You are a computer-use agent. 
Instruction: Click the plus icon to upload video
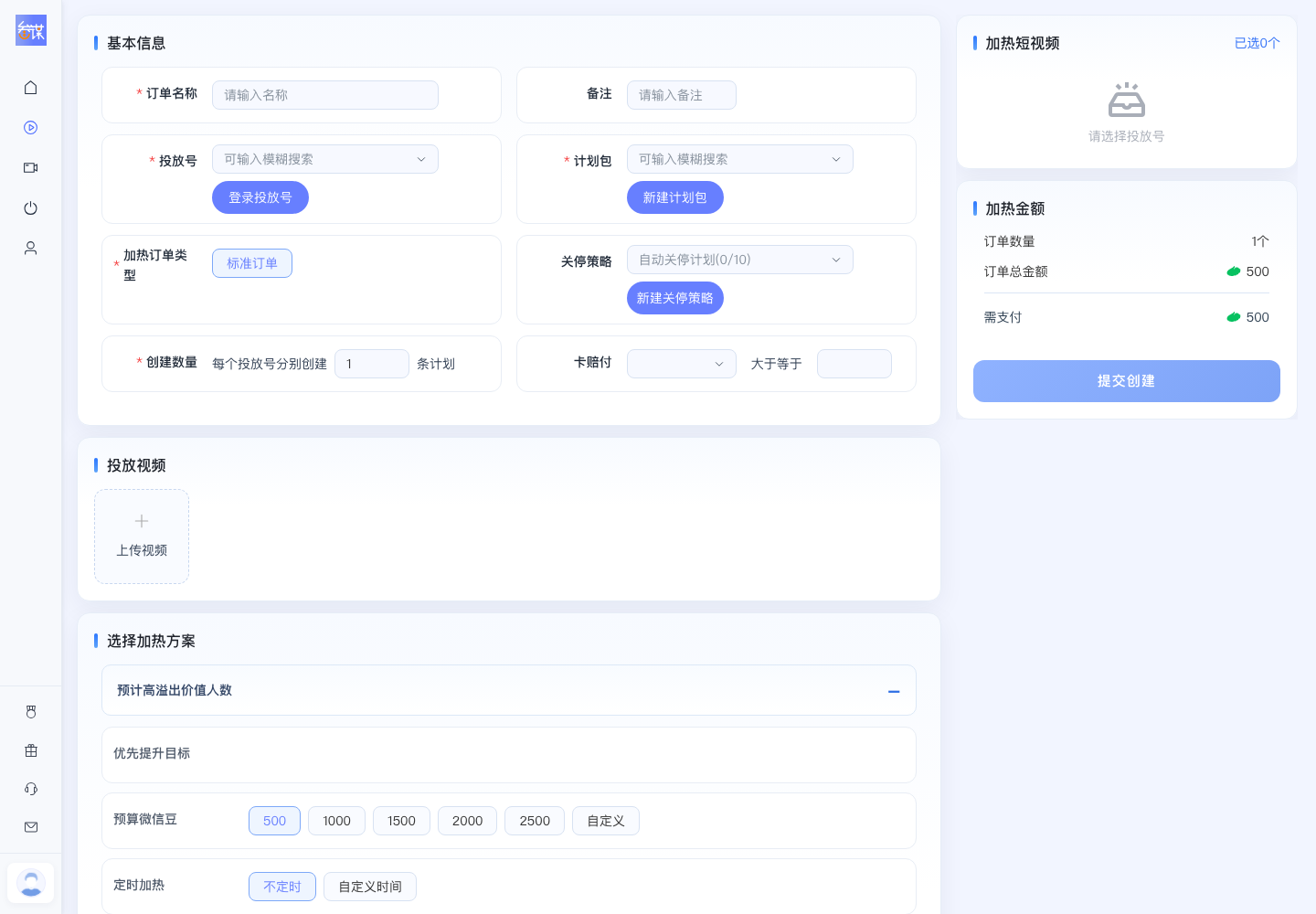point(142,521)
